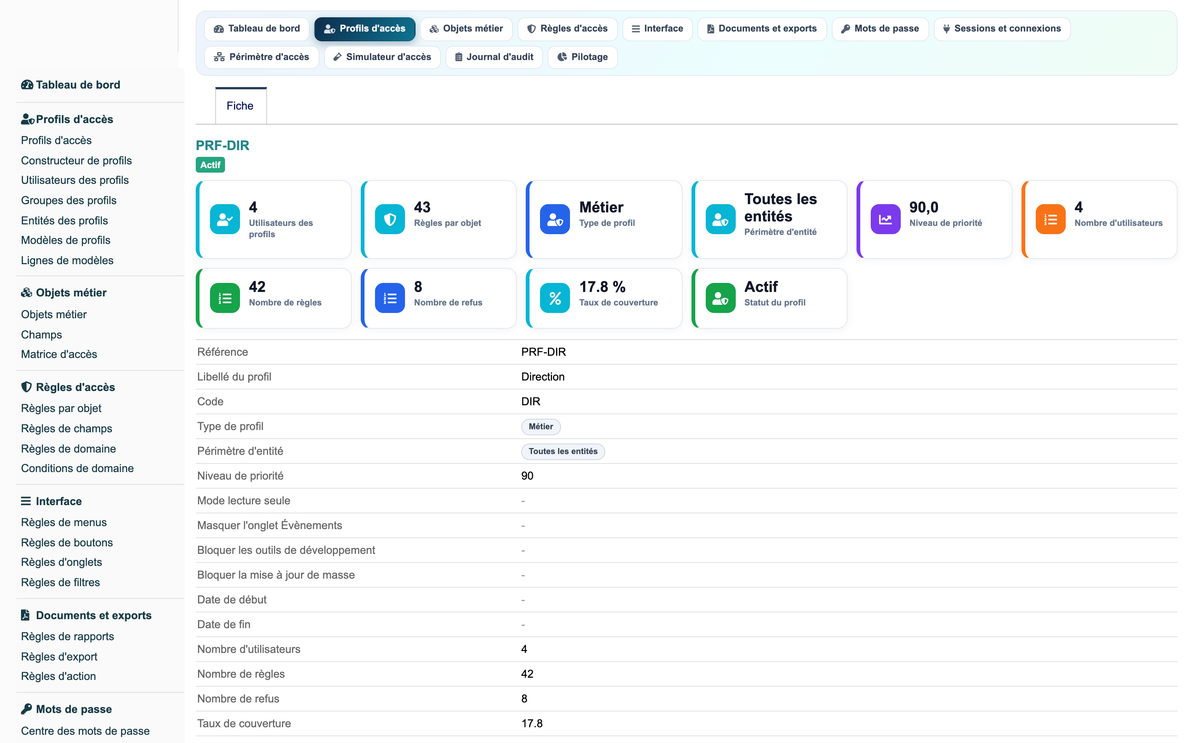
Task: Click the green Actif status badge
Action: pyautogui.click(x=210, y=165)
